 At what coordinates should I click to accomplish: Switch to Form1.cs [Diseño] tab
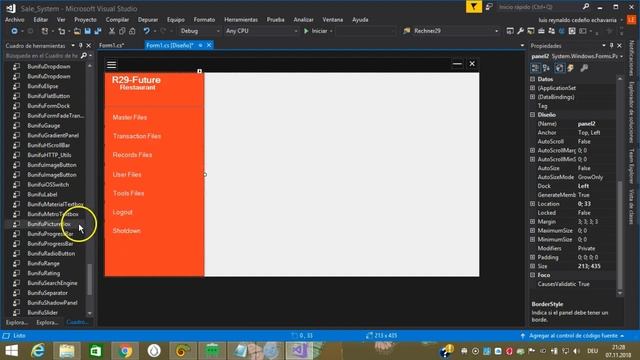[x=170, y=45]
